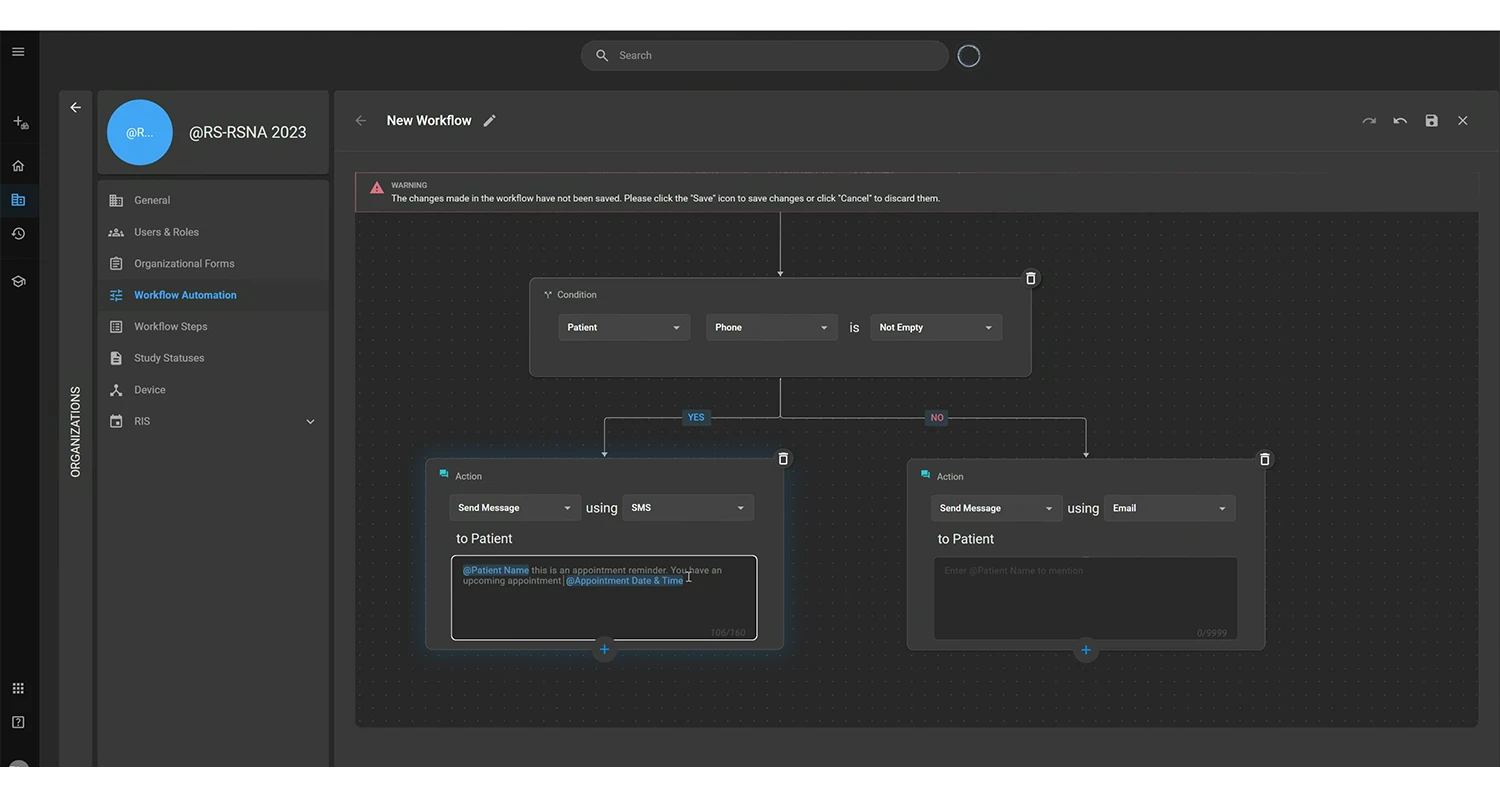Open the help question mark icon
This screenshot has width=1500, height=797.
18,721
